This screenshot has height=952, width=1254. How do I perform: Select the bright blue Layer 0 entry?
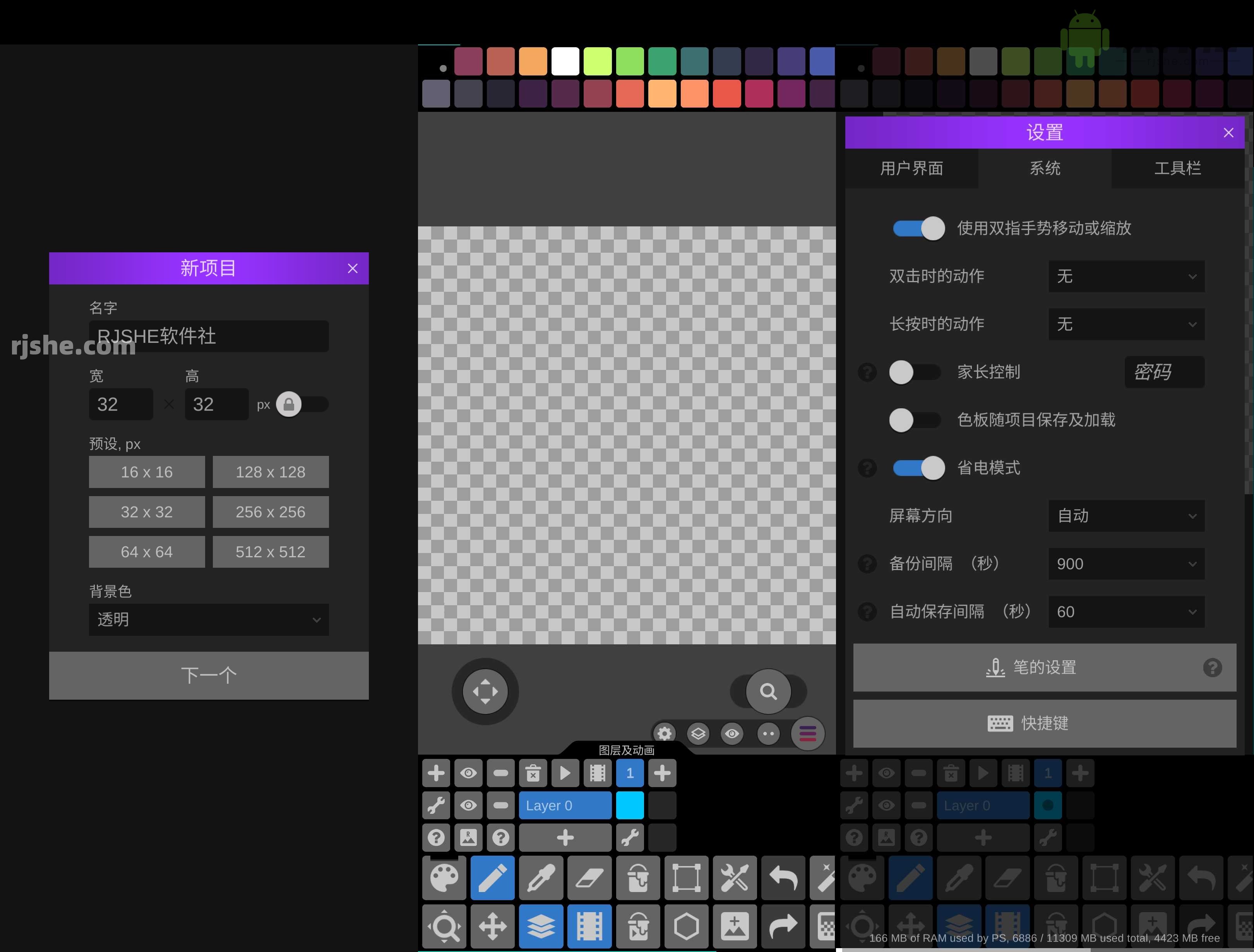[x=565, y=805]
